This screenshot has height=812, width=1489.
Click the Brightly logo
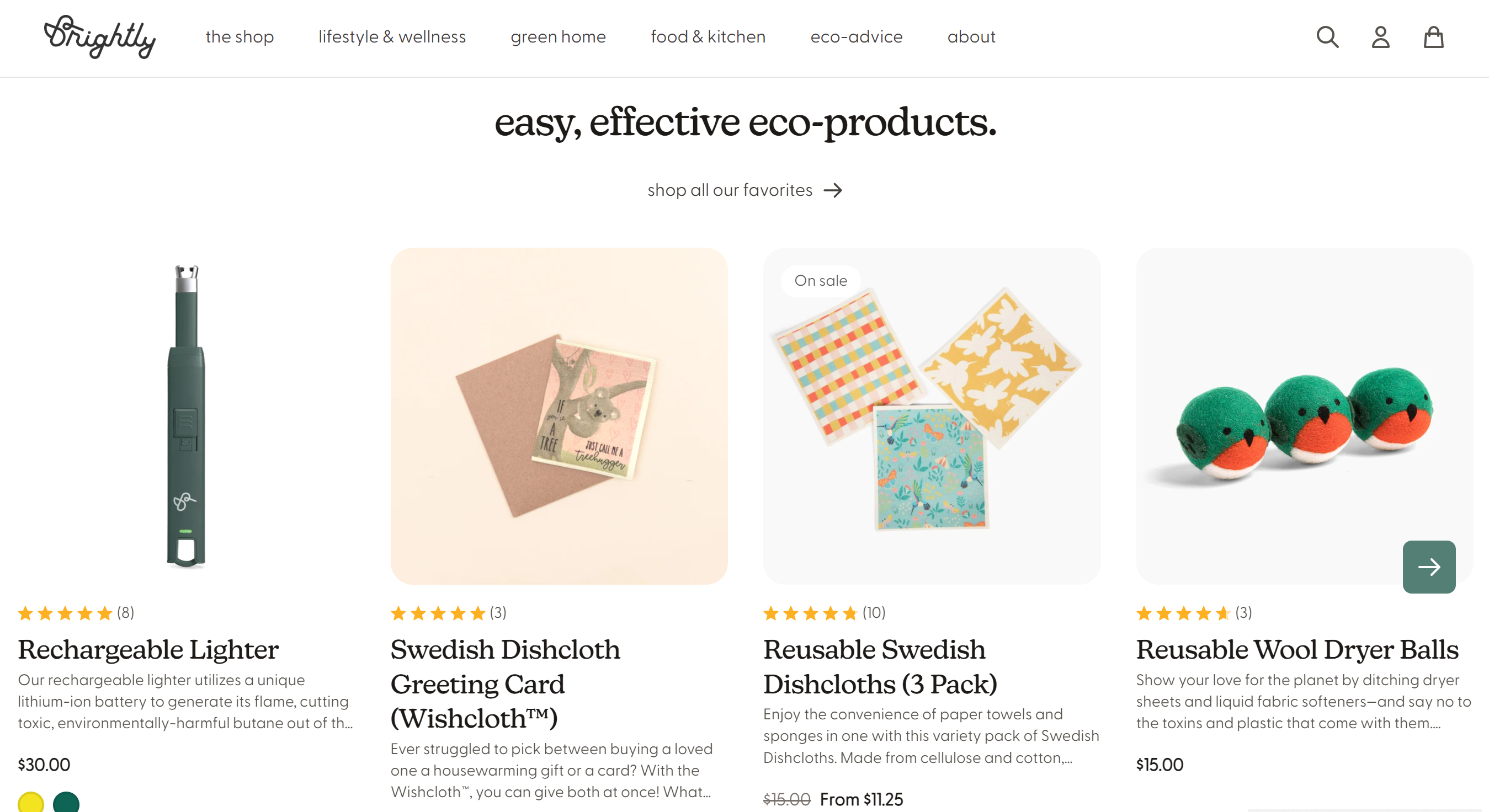click(100, 37)
